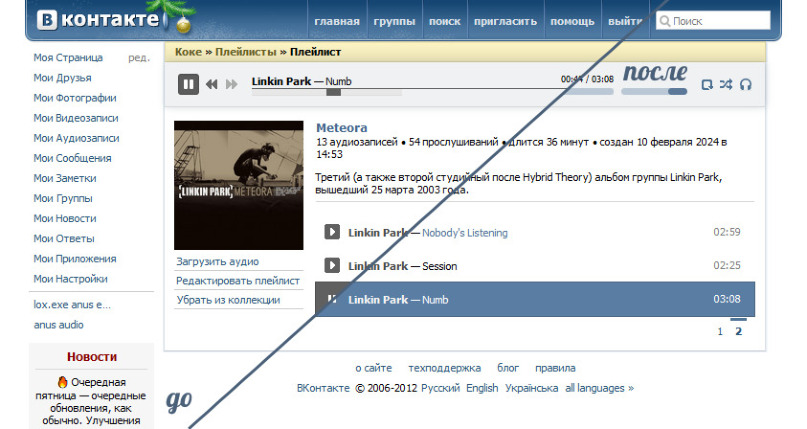807x429 pixels.
Task: Click the Новости heading in the sidebar
Action: [92, 356]
